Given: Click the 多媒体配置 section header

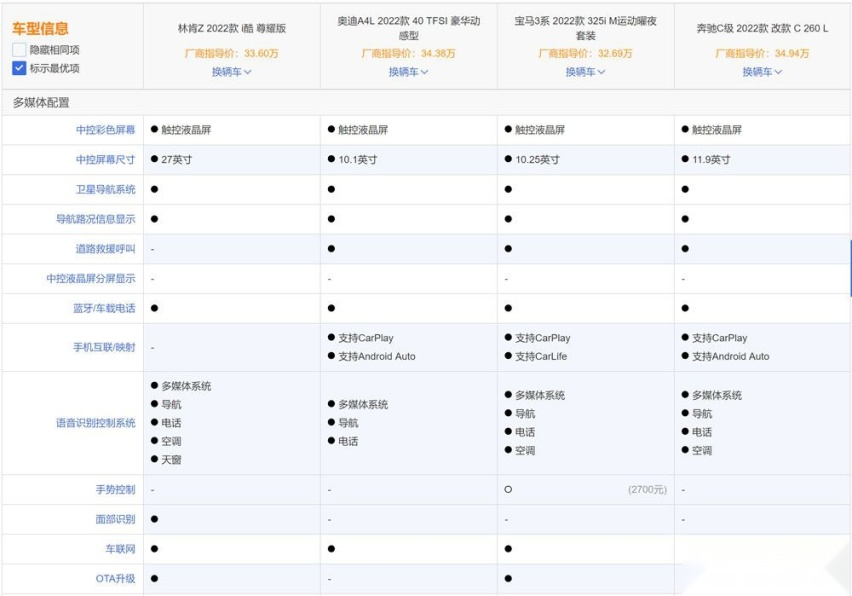Looking at the screenshot, I should [x=41, y=103].
